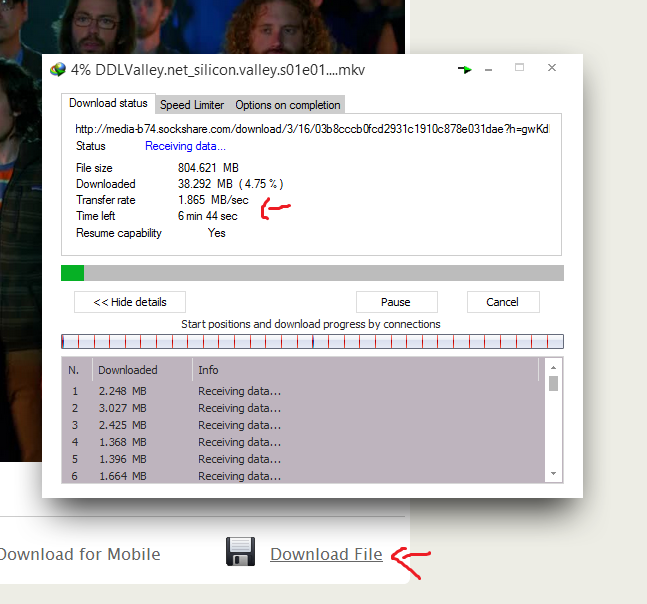Close the download progress dialog
This screenshot has width=647, height=604.
click(551, 68)
